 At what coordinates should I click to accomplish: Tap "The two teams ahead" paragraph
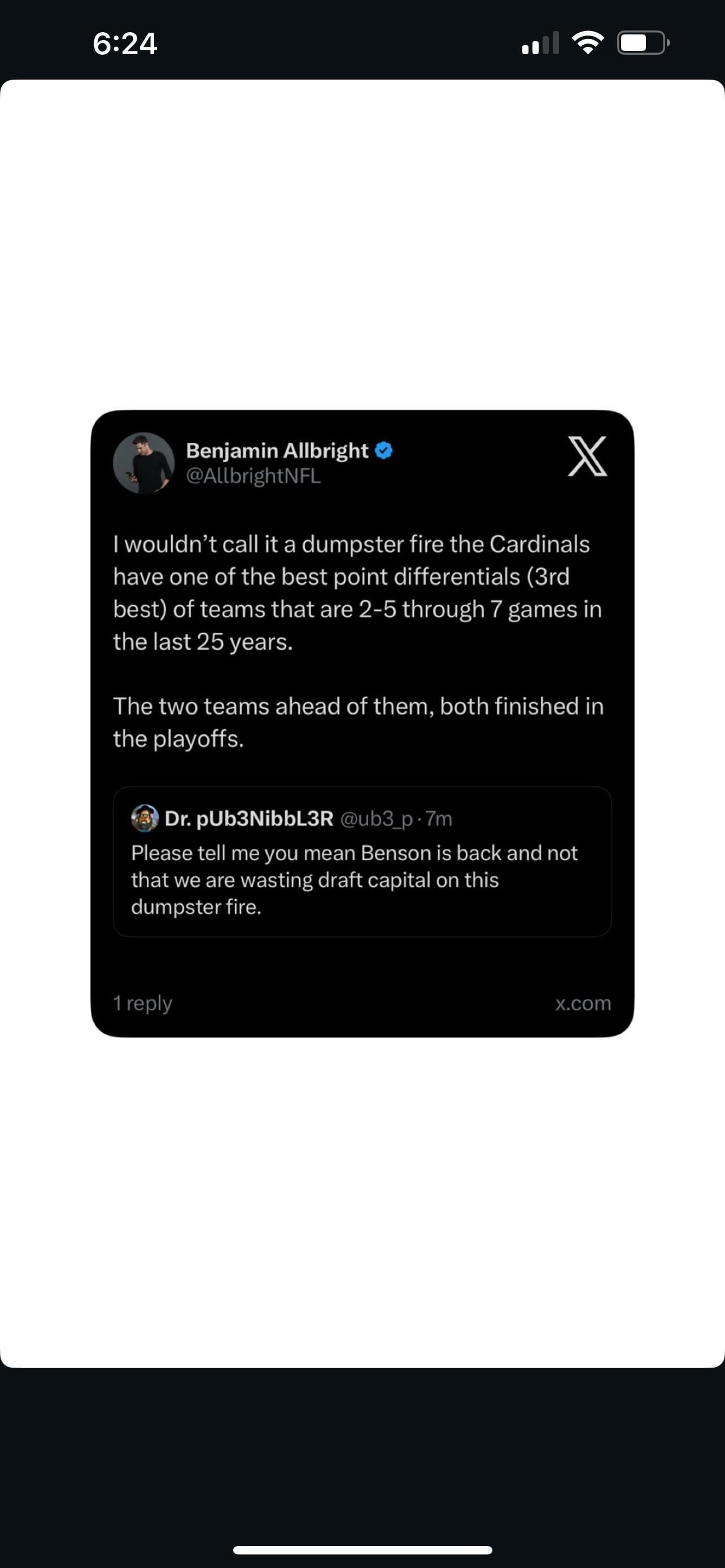[358, 722]
